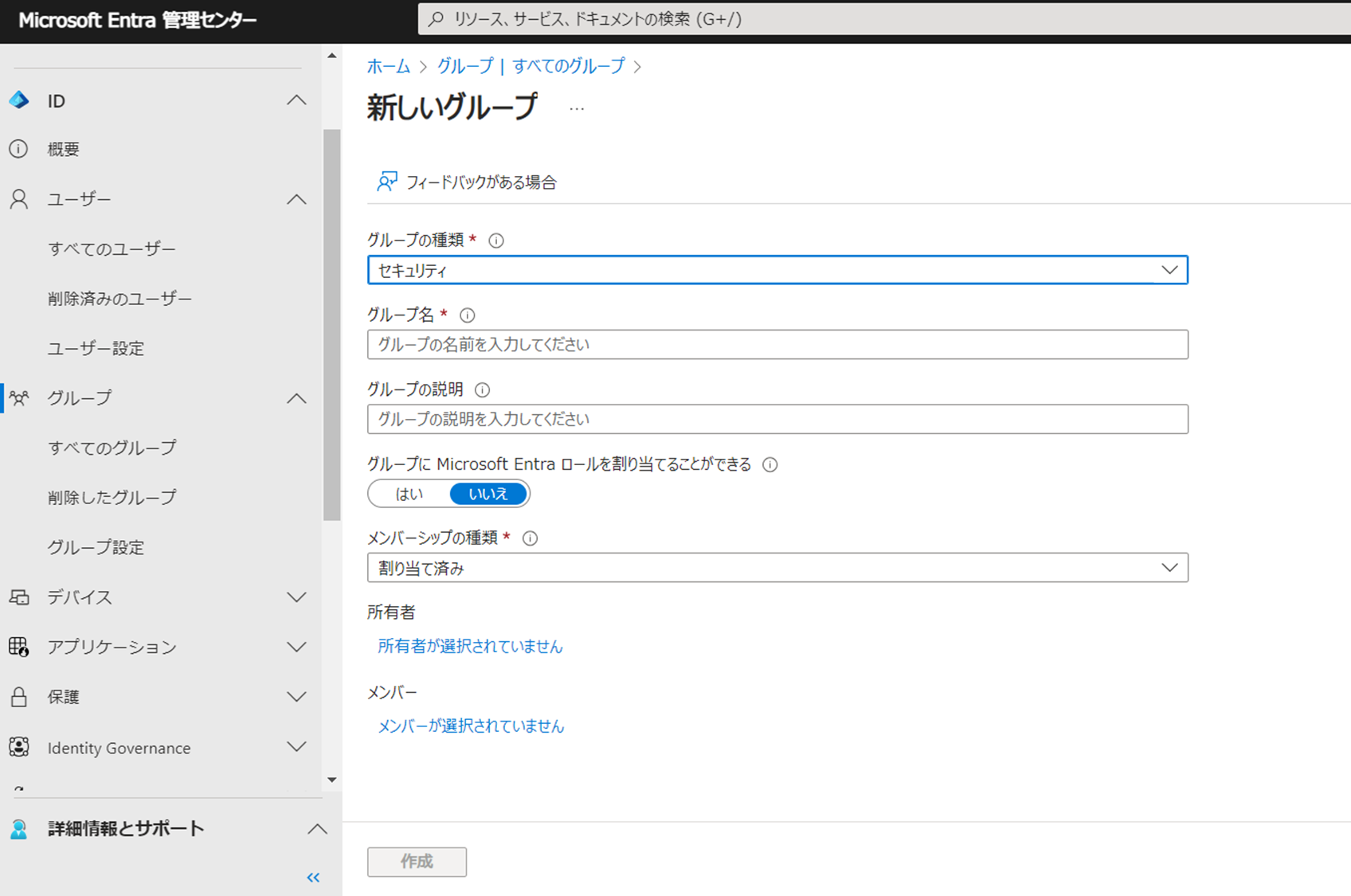Image resolution: width=1351 pixels, height=896 pixels.
Task: Click info icon beside メンバーシップの種類
Action: [530, 538]
